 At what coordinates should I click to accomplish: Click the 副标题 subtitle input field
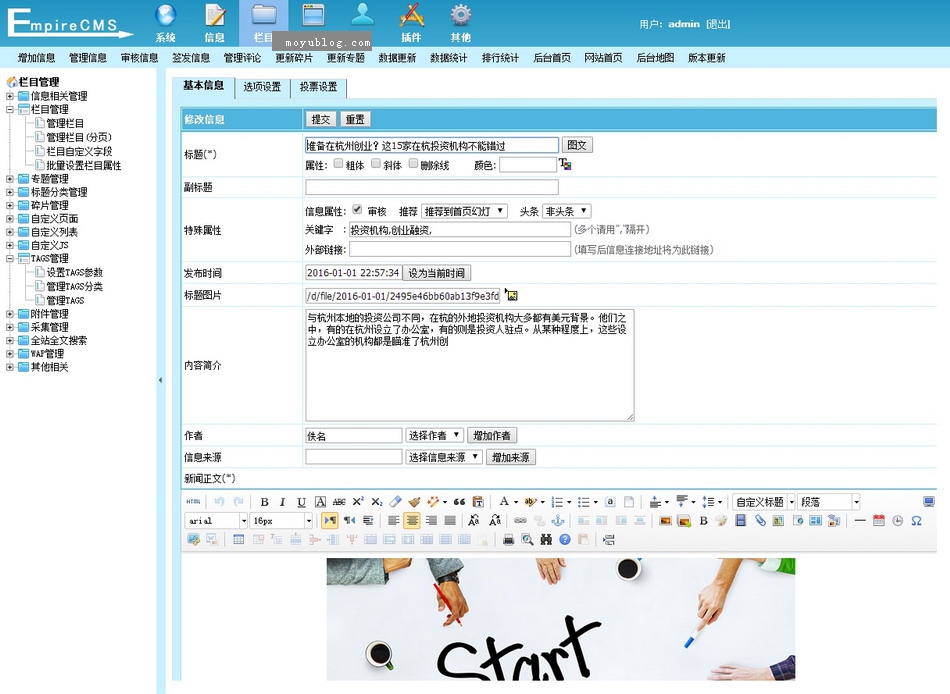point(432,187)
